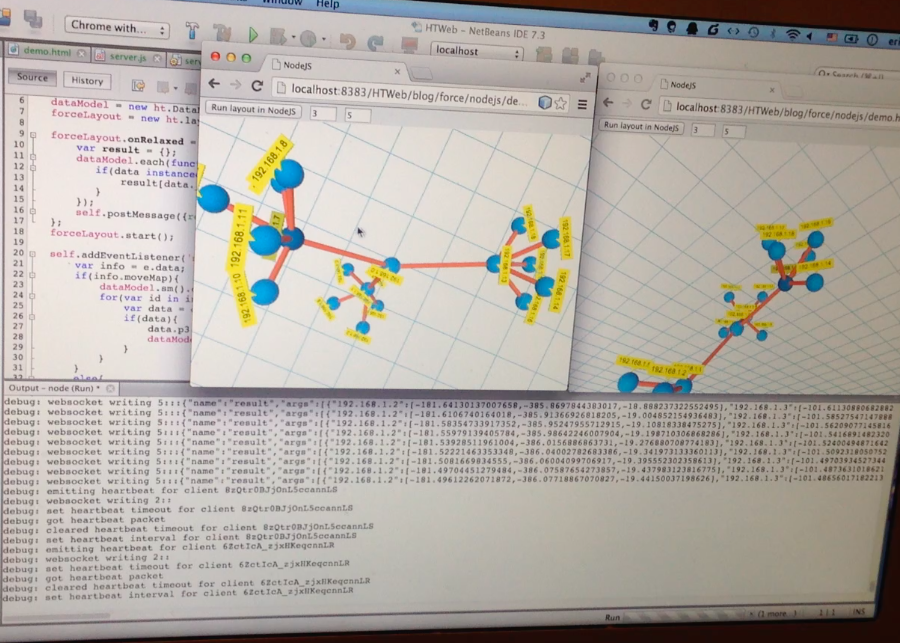
Task: Click the extension cube icon in address bar
Action: [544, 102]
